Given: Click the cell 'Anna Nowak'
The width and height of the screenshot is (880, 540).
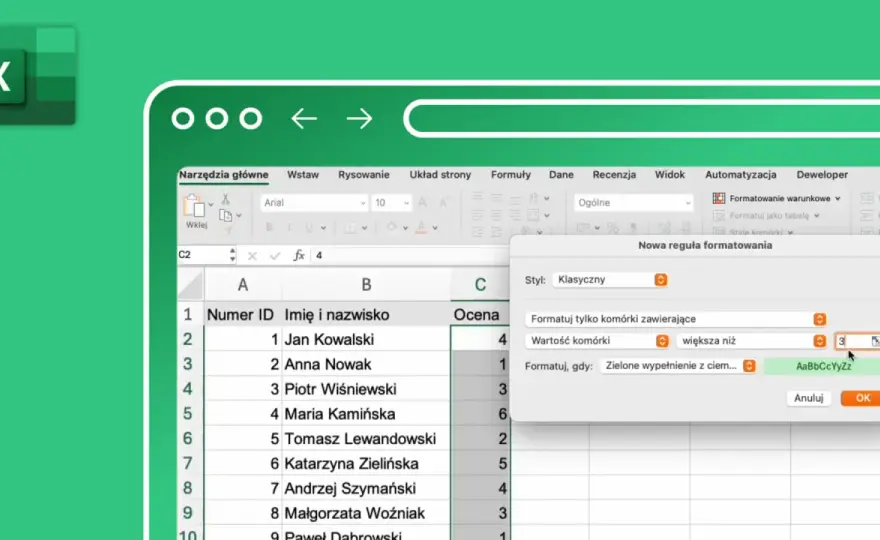Looking at the screenshot, I should point(366,364).
